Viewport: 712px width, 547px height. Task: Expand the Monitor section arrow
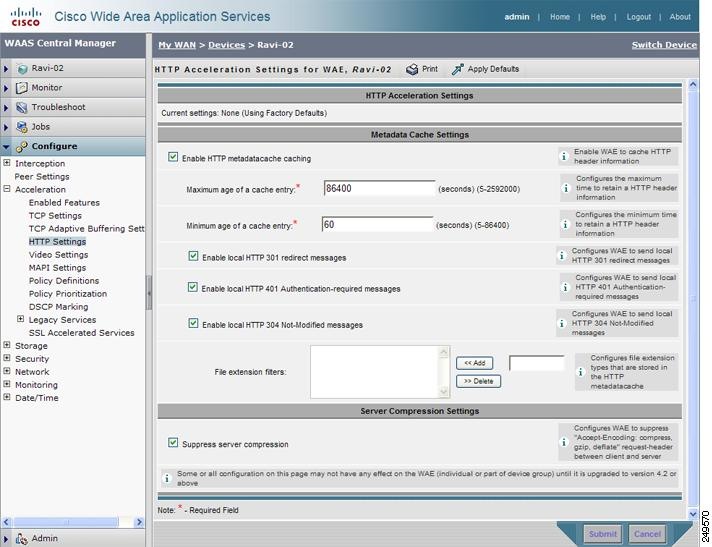click(6, 89)
